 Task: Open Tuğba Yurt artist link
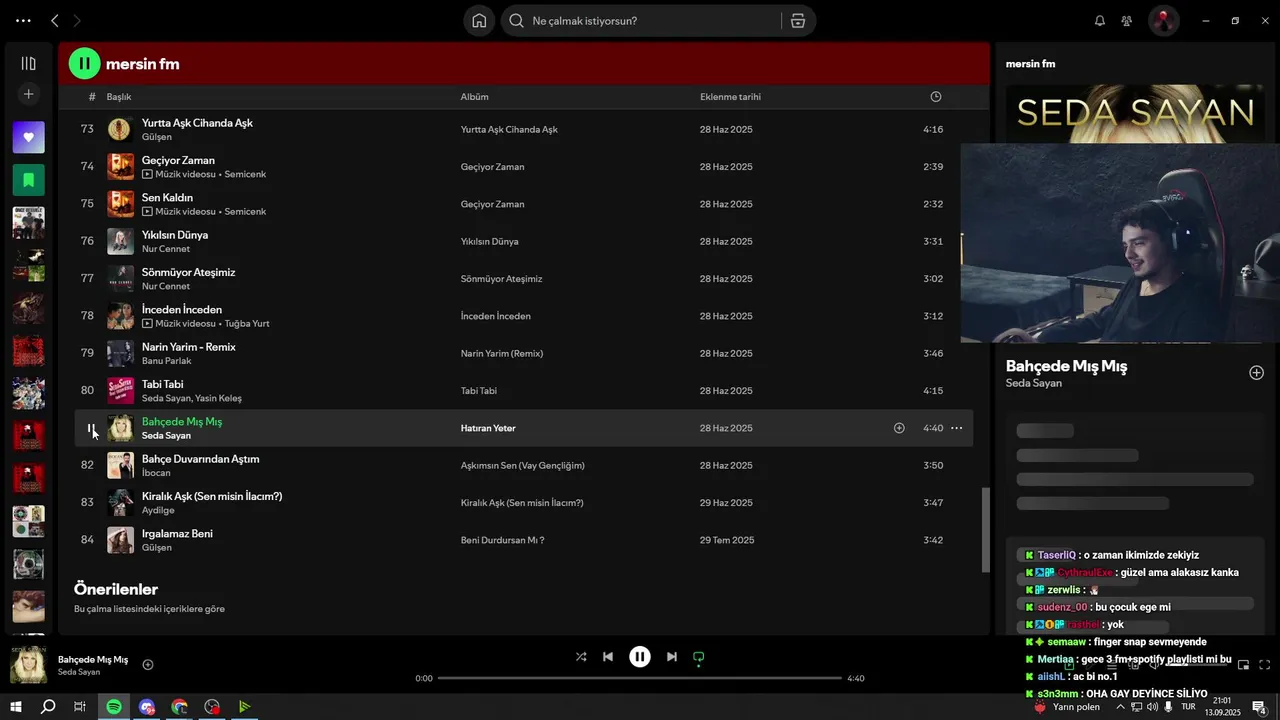[x=247, y=324]
